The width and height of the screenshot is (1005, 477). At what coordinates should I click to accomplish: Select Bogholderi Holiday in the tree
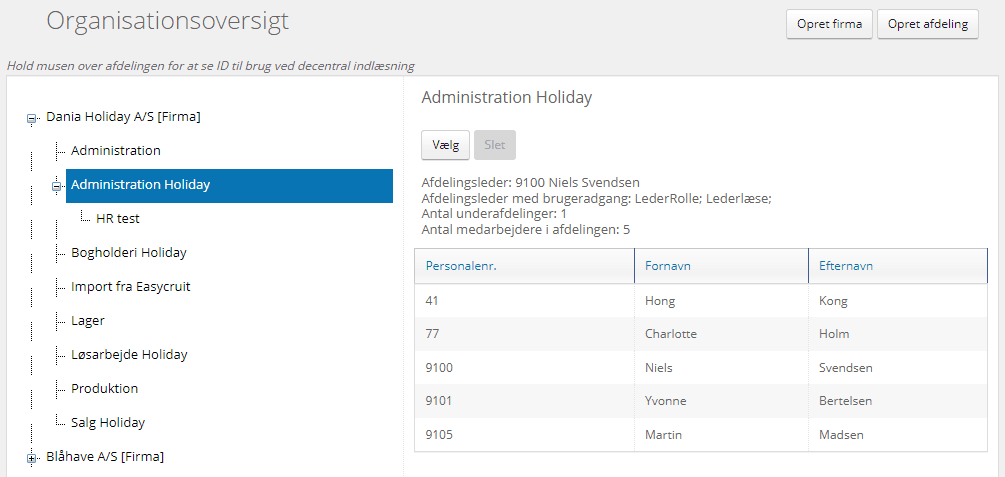coord(128,253)
